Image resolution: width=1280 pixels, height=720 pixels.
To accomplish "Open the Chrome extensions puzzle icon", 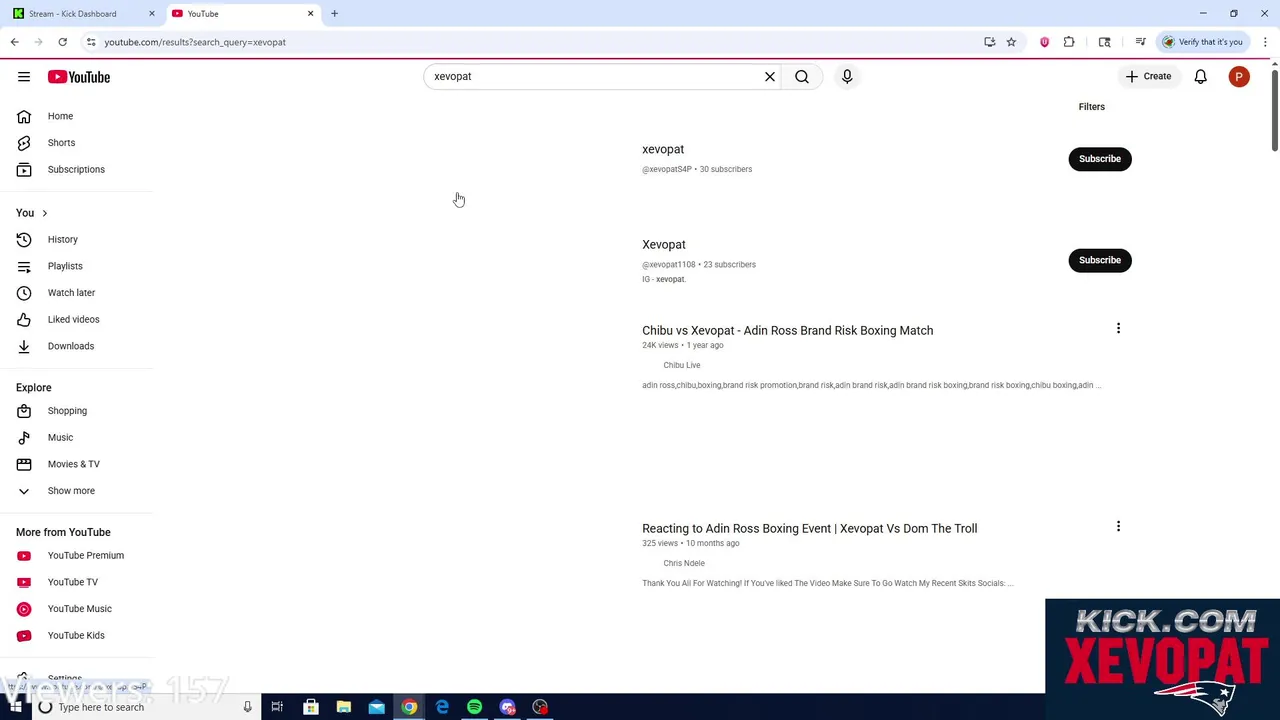I will [x=1069, y=42].
